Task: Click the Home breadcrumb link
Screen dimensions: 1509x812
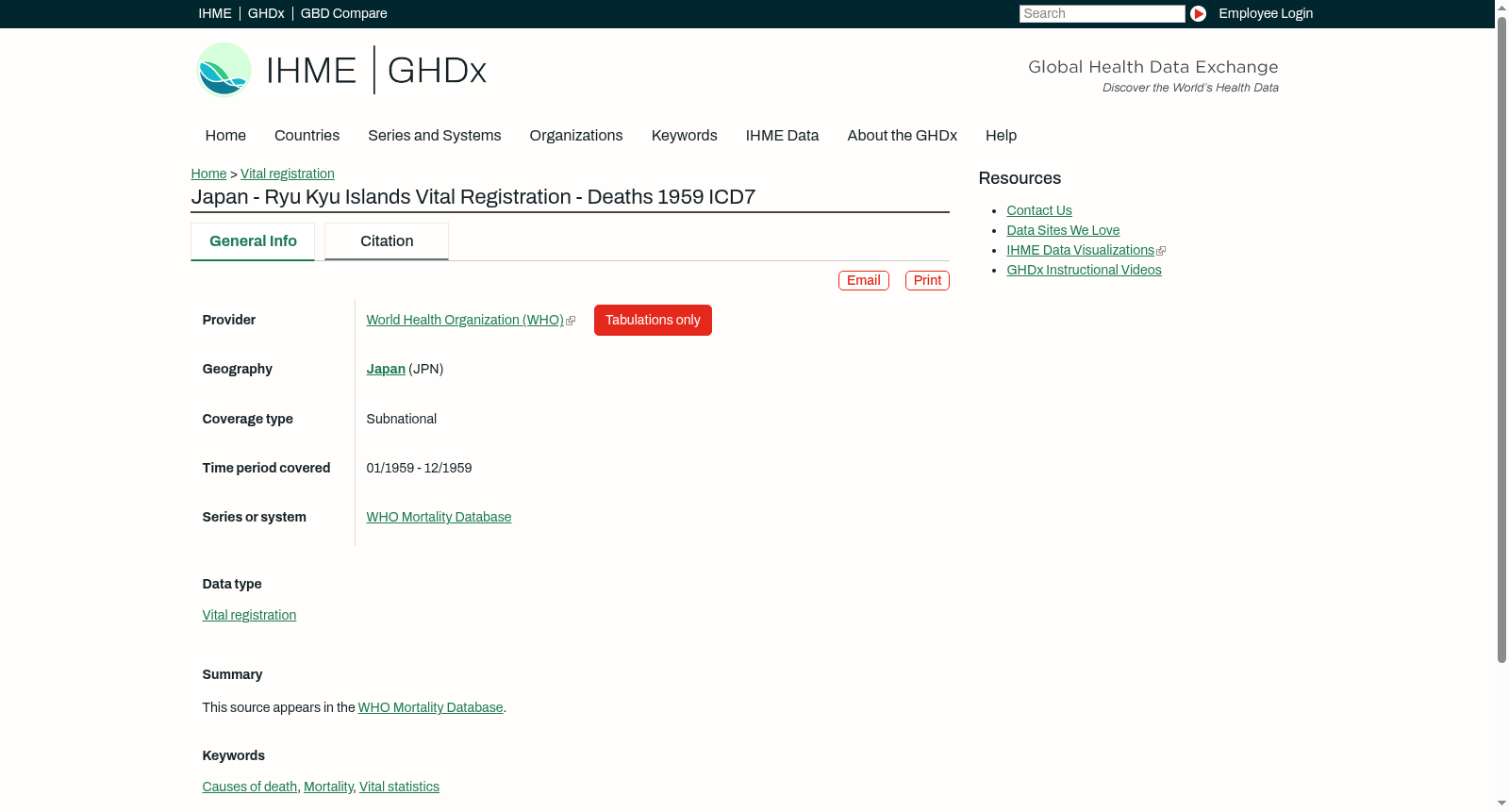Action: (208, 174)
